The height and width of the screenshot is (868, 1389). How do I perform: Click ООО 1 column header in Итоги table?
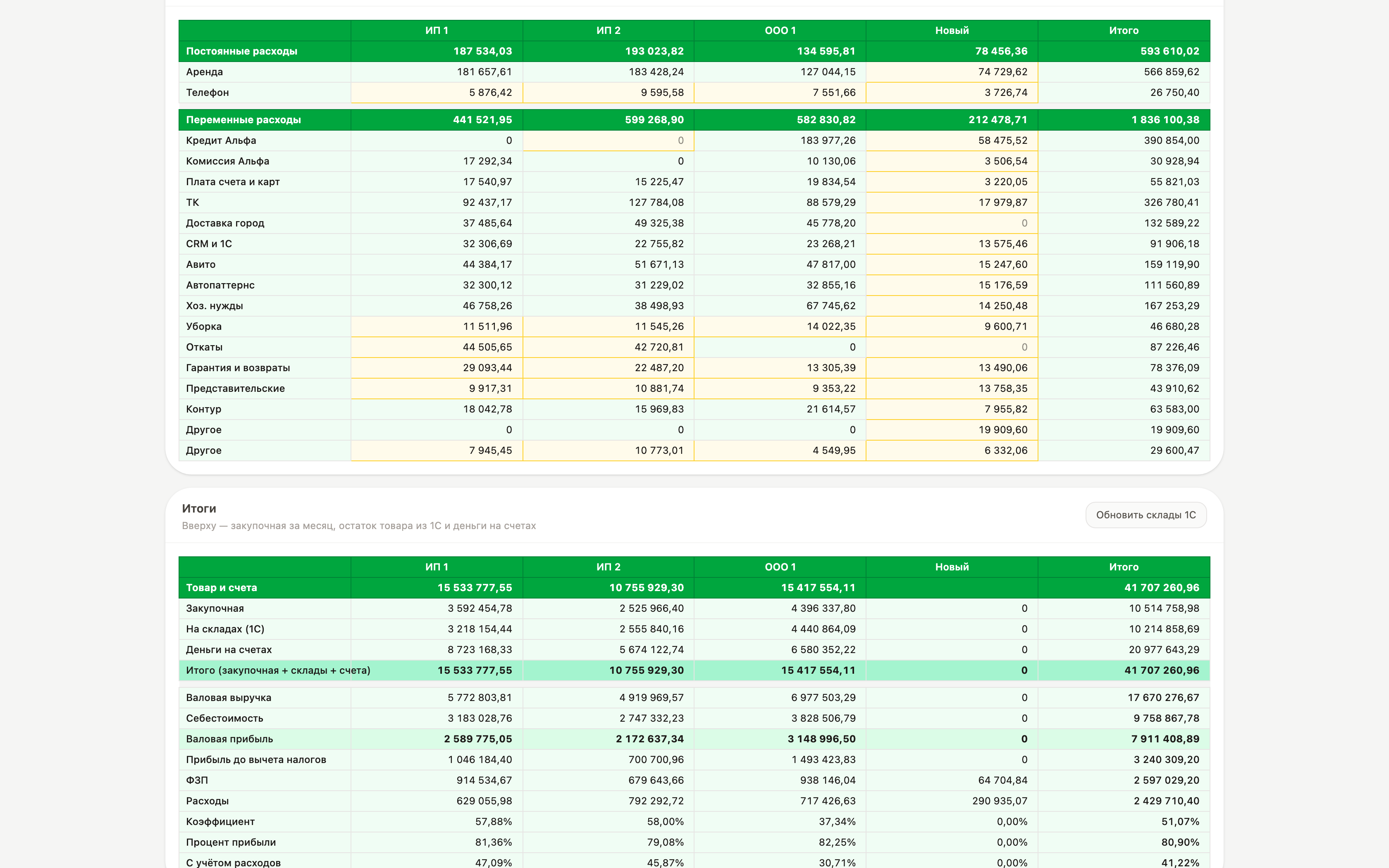[x=780, y=567]
